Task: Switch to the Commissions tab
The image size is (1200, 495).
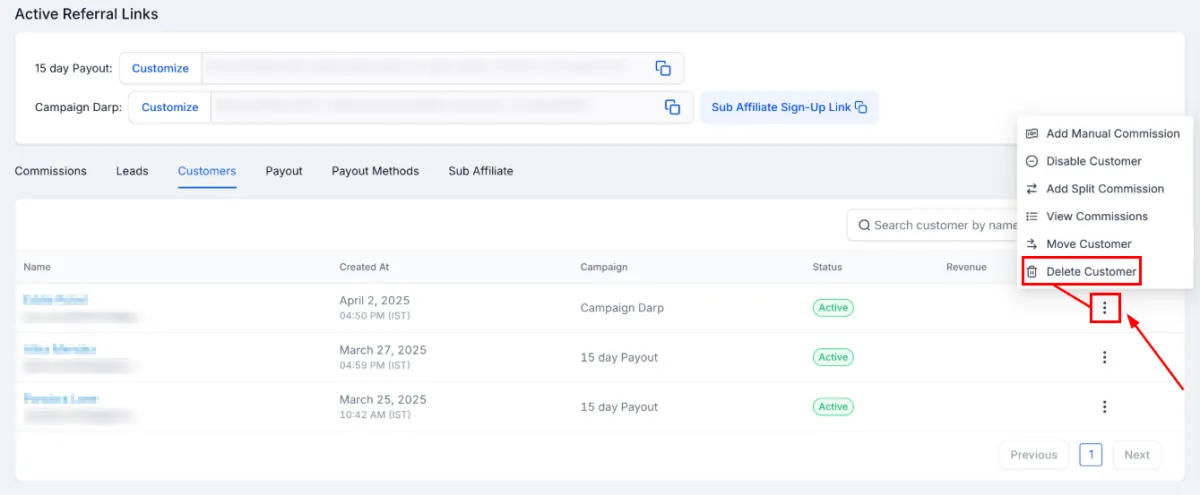Action: coord(51,171)
